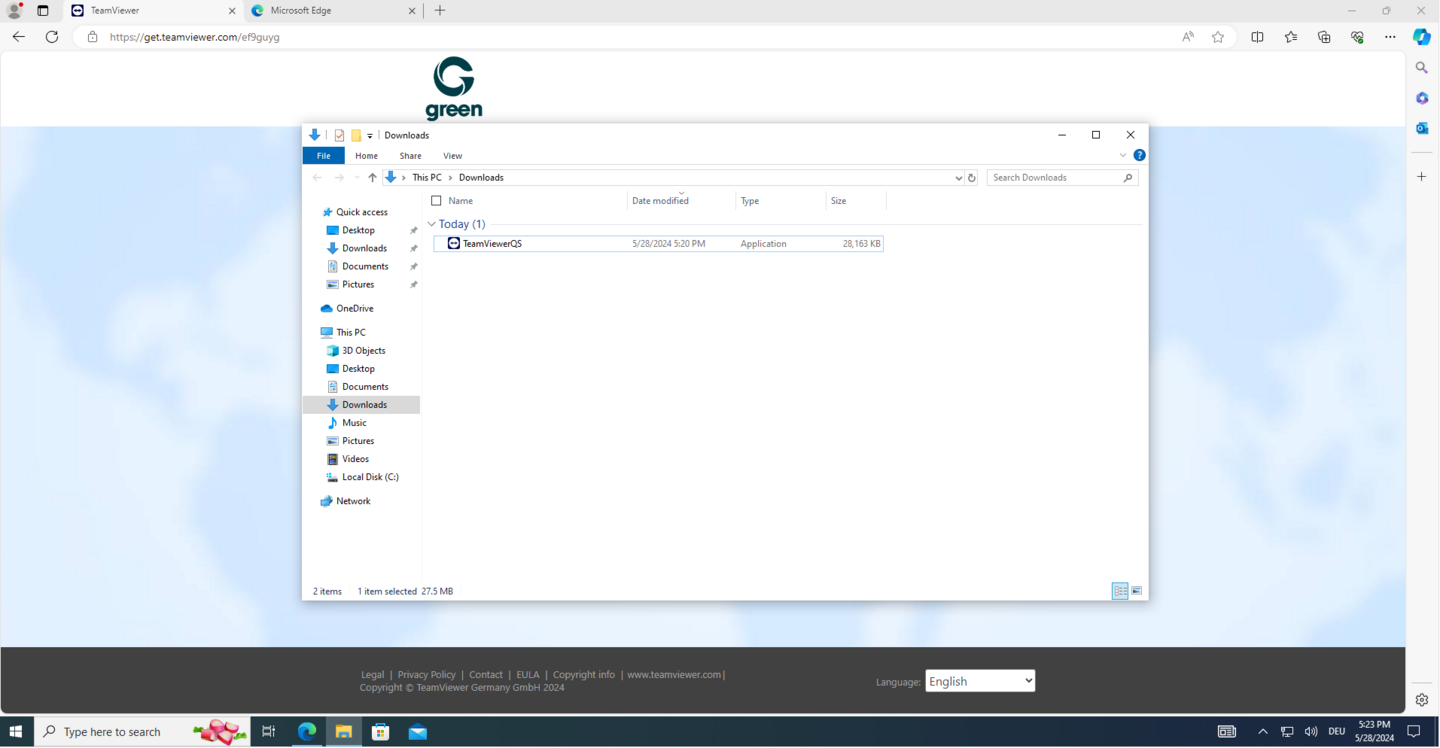Go back in the Edge browser
Screen dimensions: 1440x748
(19, 37)
